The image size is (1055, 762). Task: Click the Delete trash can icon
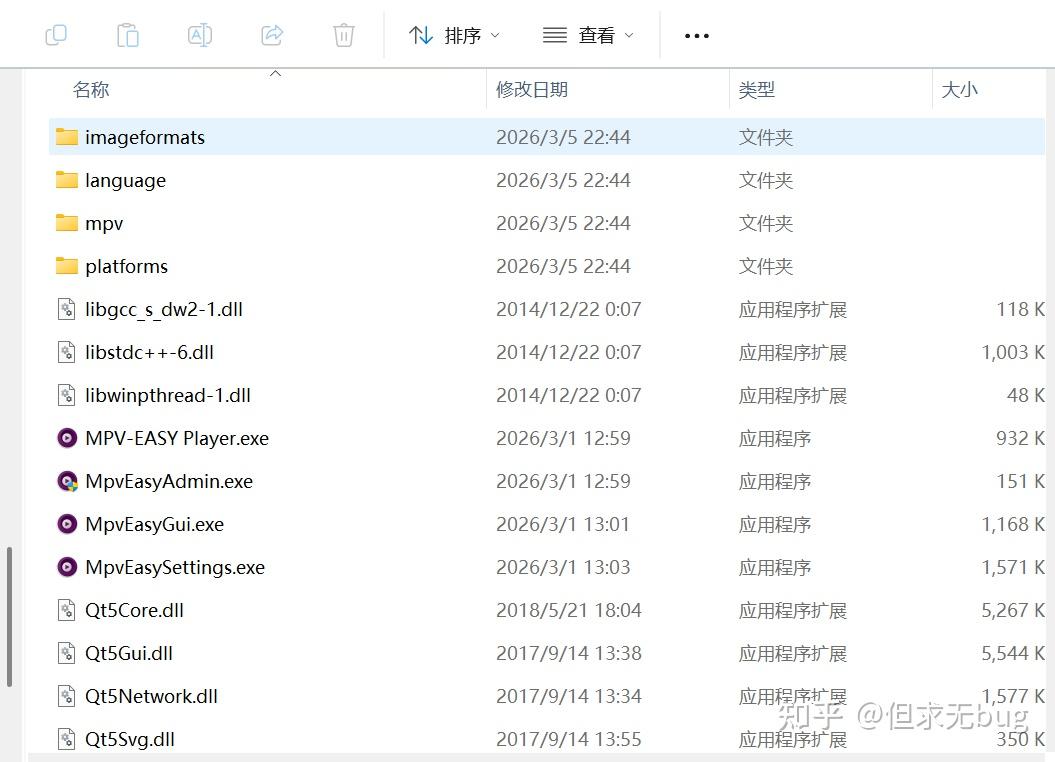tap(344, 35)
